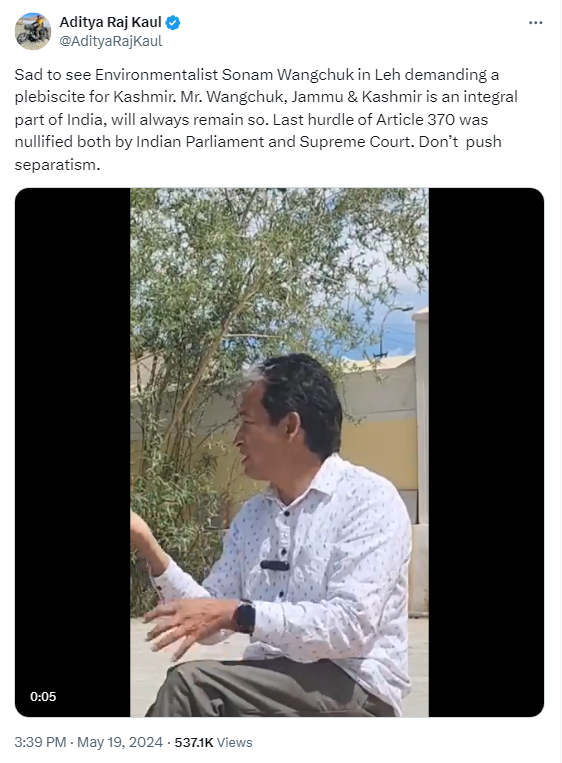Click the Views label
This screenshot has height=763, width=562.
pos(235,742)
